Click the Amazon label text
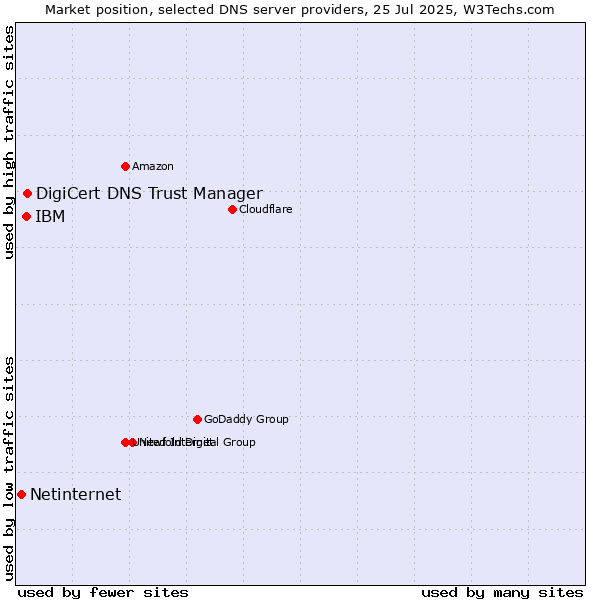Image resolution: width=600 pixels, height=600 pixels. (x=153, y=166)
